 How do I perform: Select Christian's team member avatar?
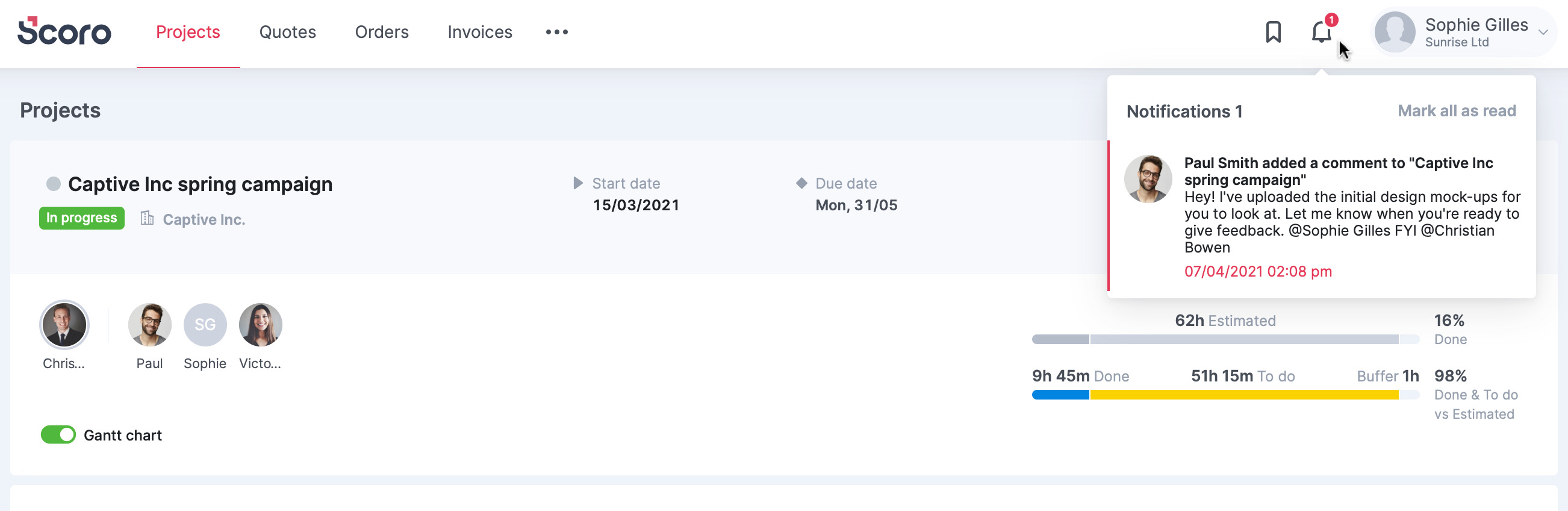point(64,325)
